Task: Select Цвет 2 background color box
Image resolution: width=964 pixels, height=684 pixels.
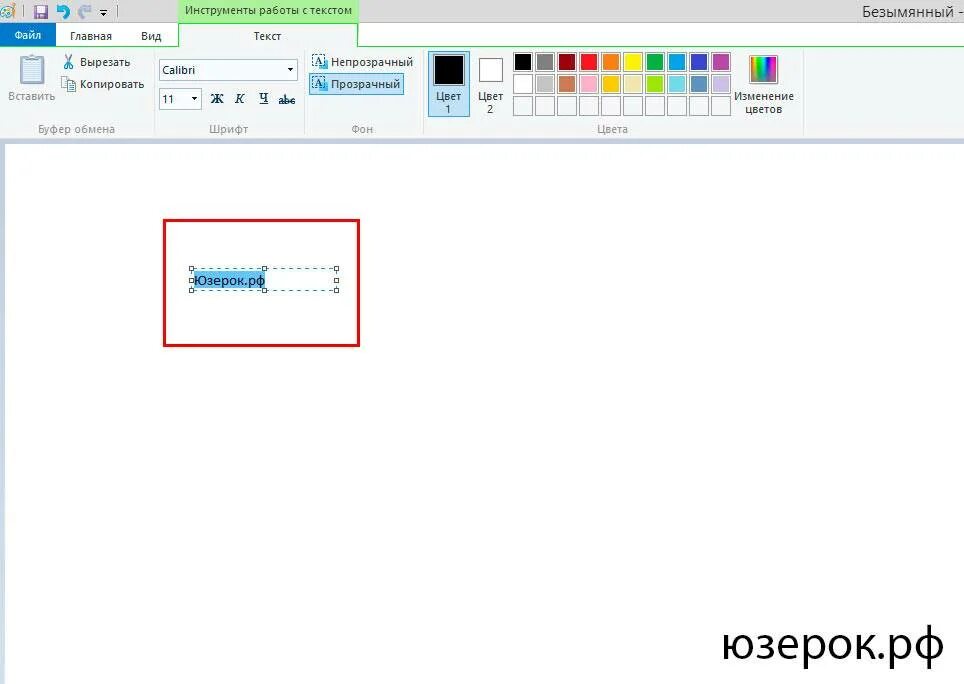Action: click(490, 84)
